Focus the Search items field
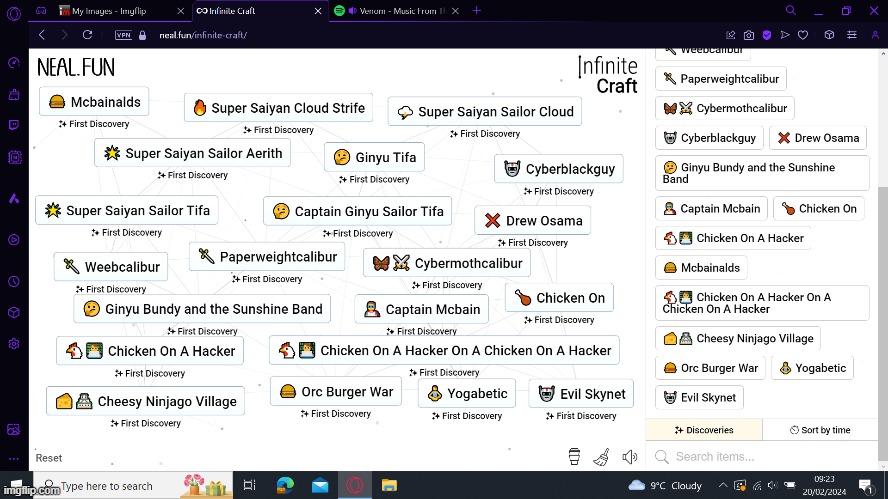The width and height of the screenshot is (888, 499). (762, 457)
